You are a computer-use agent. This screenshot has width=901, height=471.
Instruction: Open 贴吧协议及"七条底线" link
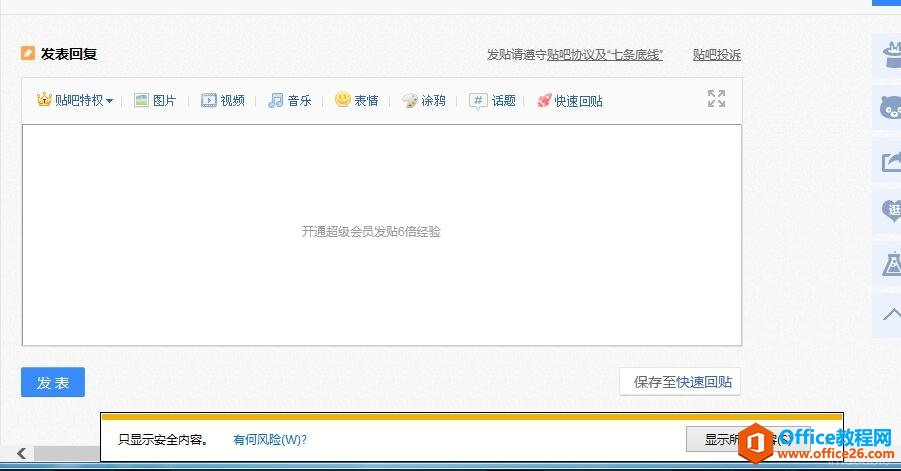click(604, 55)
